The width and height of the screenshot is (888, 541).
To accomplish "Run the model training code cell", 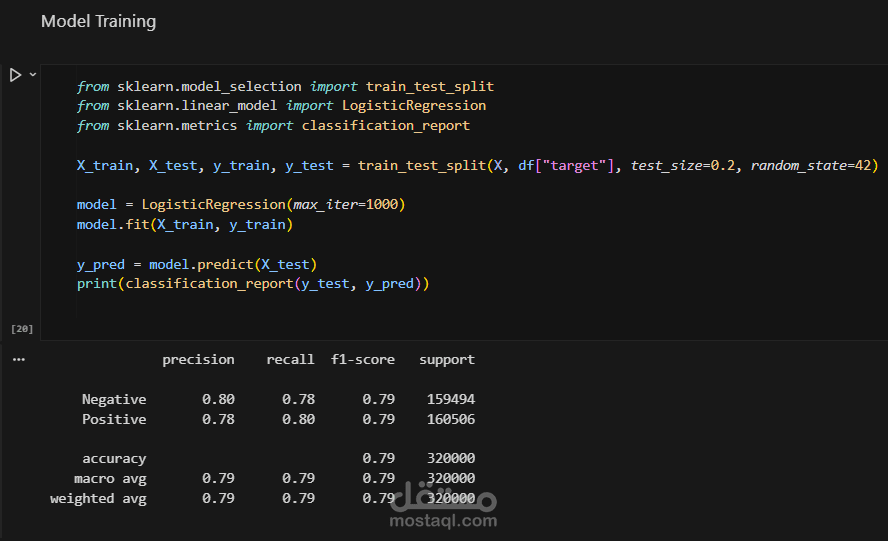I will [x=15, y=75].
